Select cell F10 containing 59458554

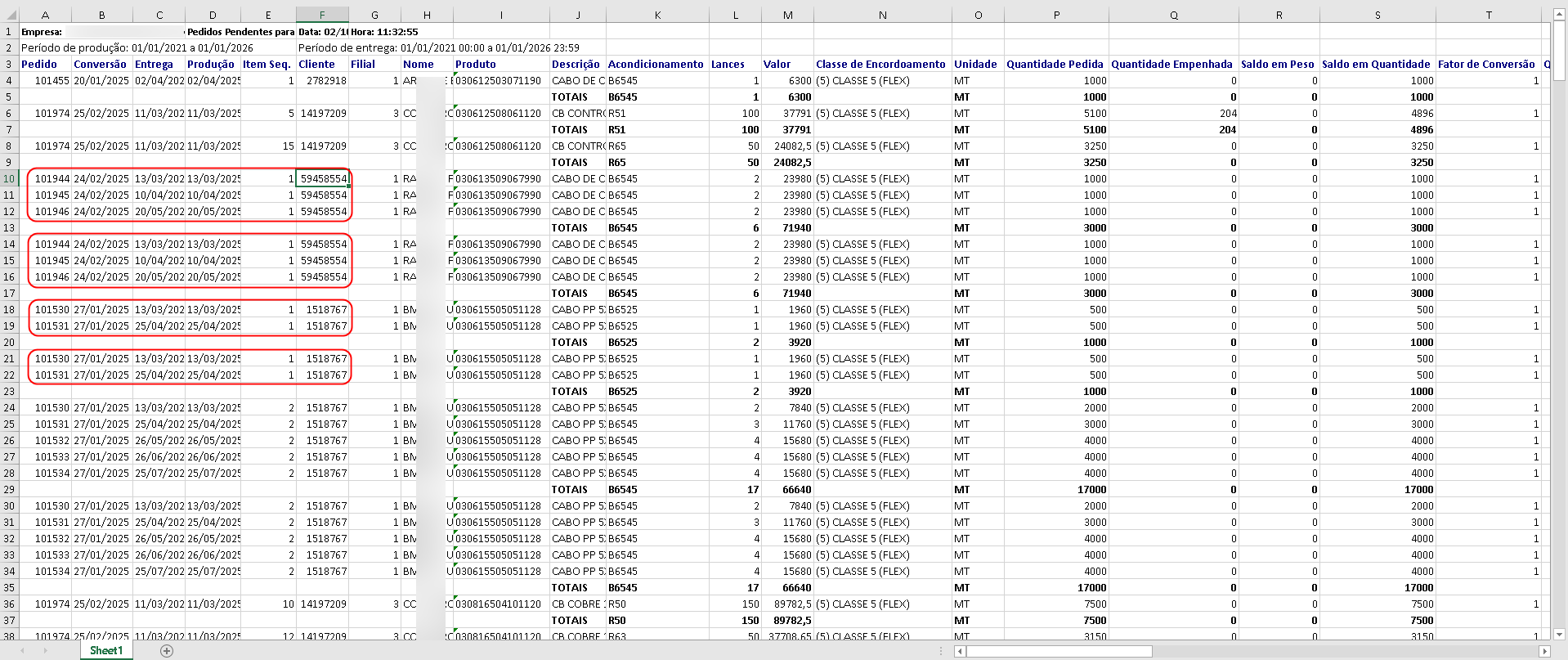322,178
